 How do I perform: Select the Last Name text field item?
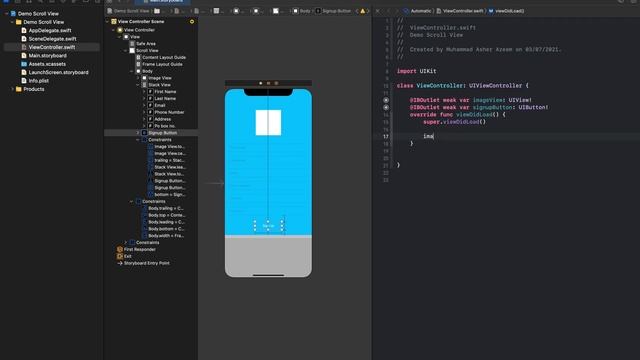click(165, 98)
